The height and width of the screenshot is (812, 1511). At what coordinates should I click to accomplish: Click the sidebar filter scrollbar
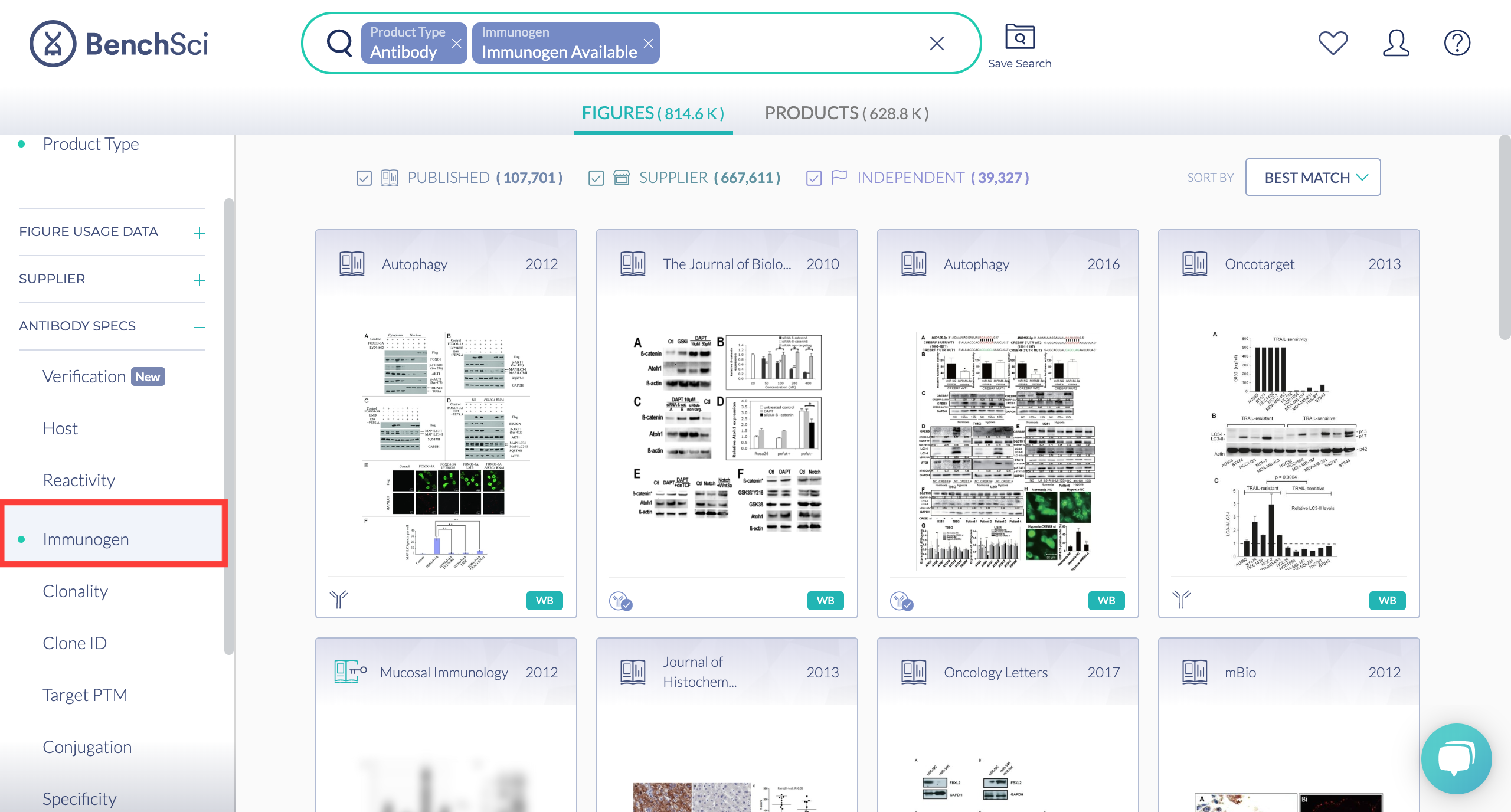[229, 426]
